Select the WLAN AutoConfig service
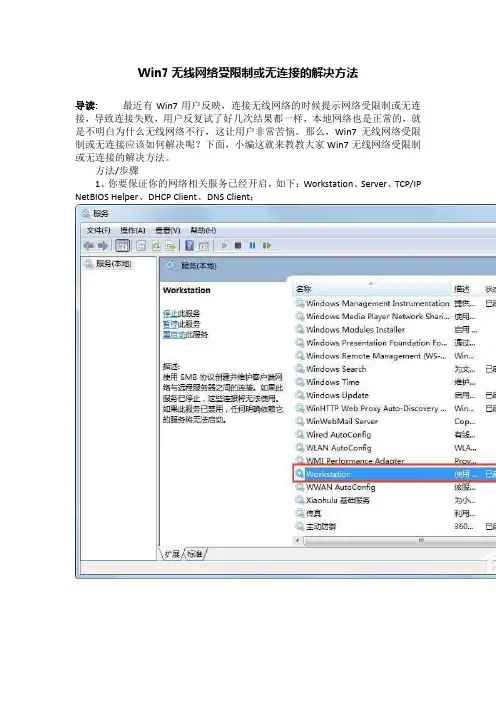The height and width of the screenshot is (702, 496). tap(395, 448)
